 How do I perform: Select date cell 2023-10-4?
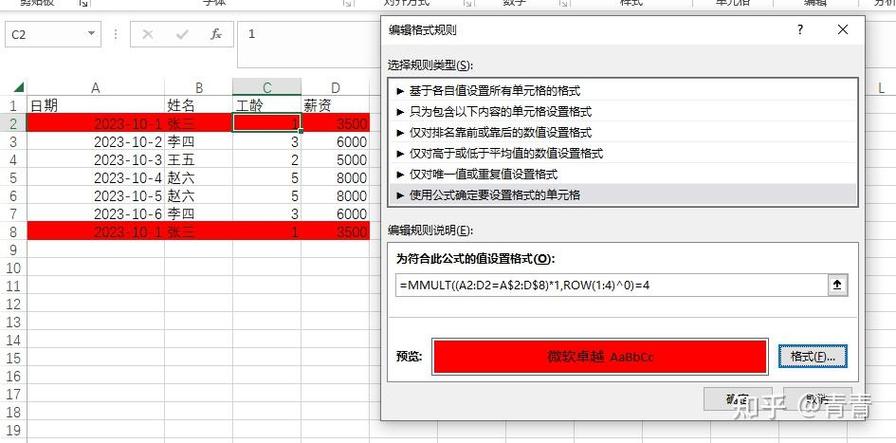tap(95, 178)
